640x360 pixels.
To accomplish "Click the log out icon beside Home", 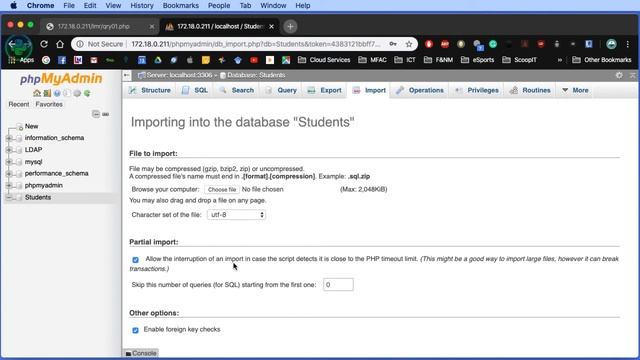I will tap(47, 93).
